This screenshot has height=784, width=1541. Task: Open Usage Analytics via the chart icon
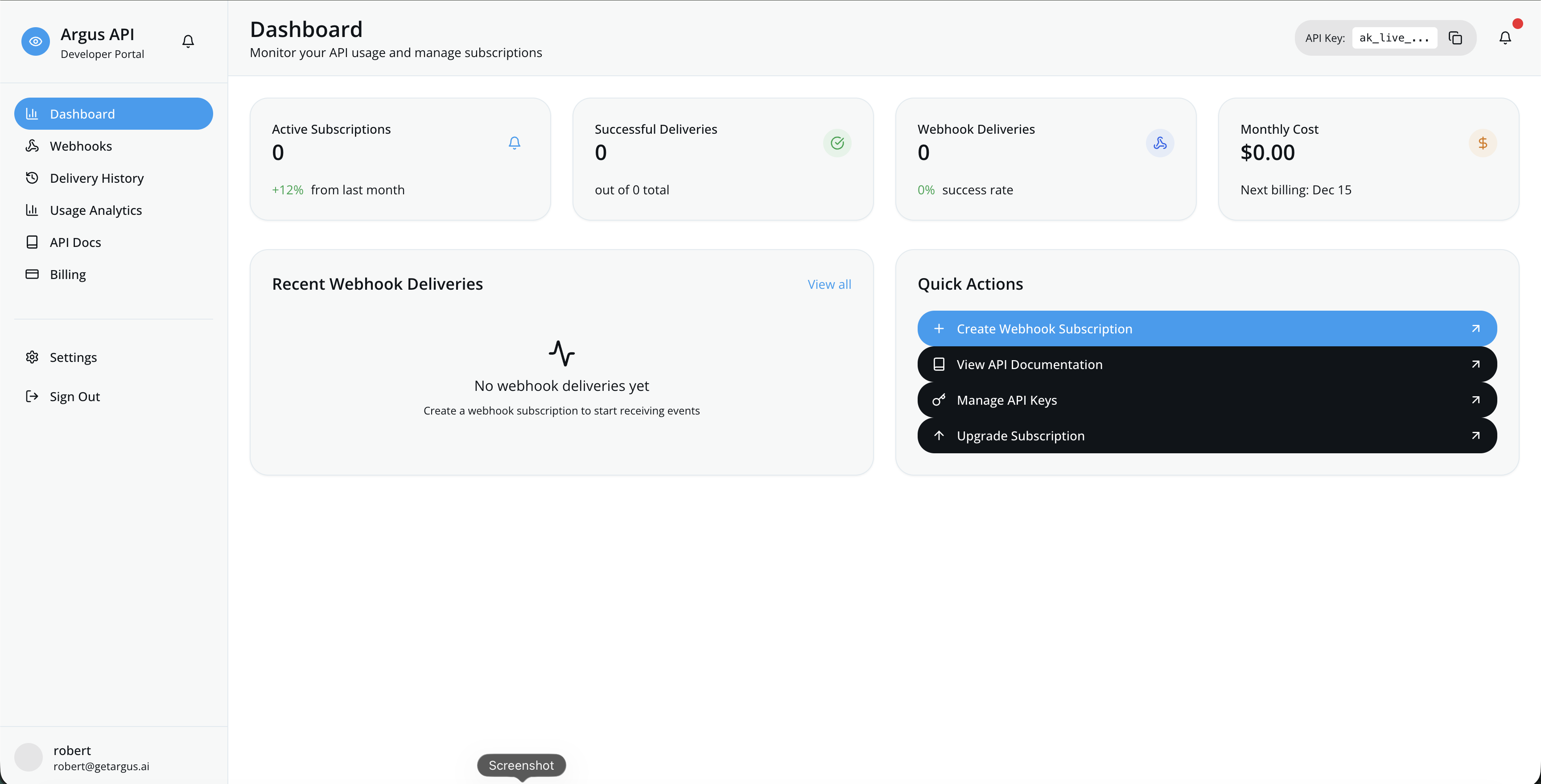[x=32, y=210]
